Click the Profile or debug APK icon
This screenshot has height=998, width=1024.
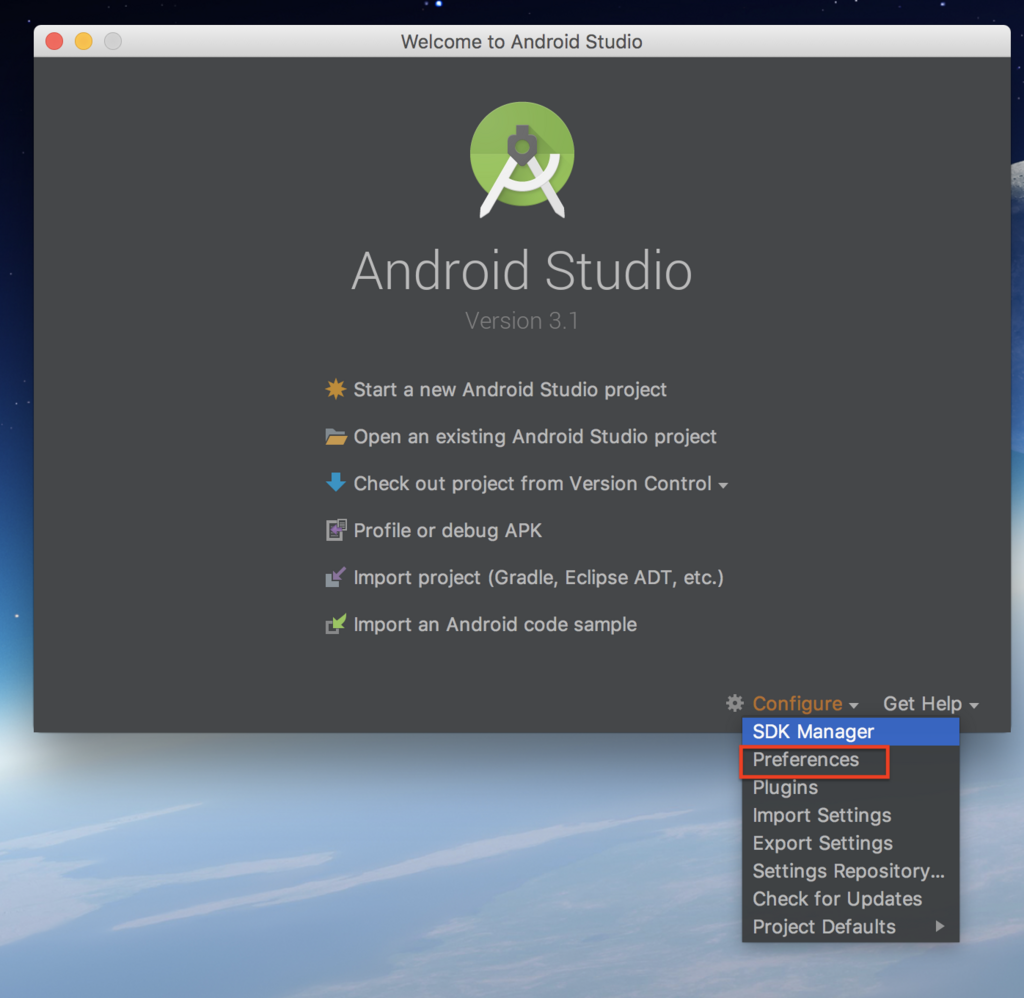[x=336, y=530]
